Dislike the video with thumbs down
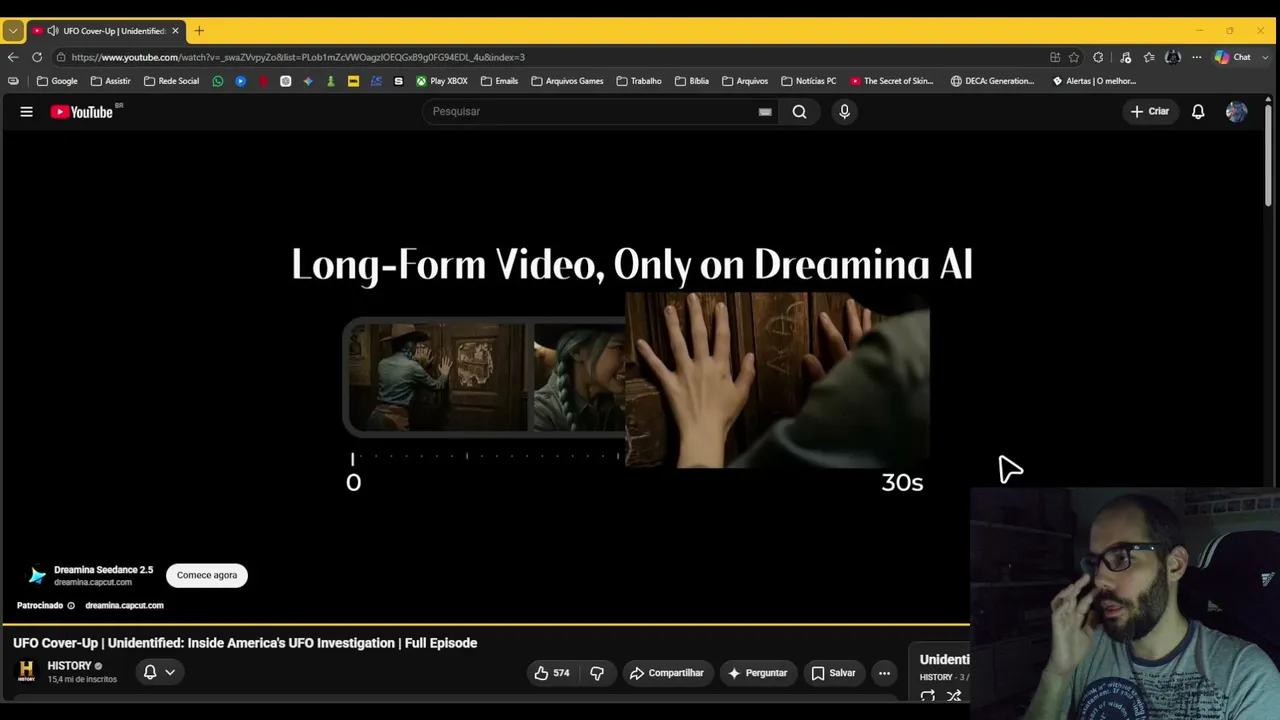This screenshot has width=1280, height=720. [x=597, y=673]
